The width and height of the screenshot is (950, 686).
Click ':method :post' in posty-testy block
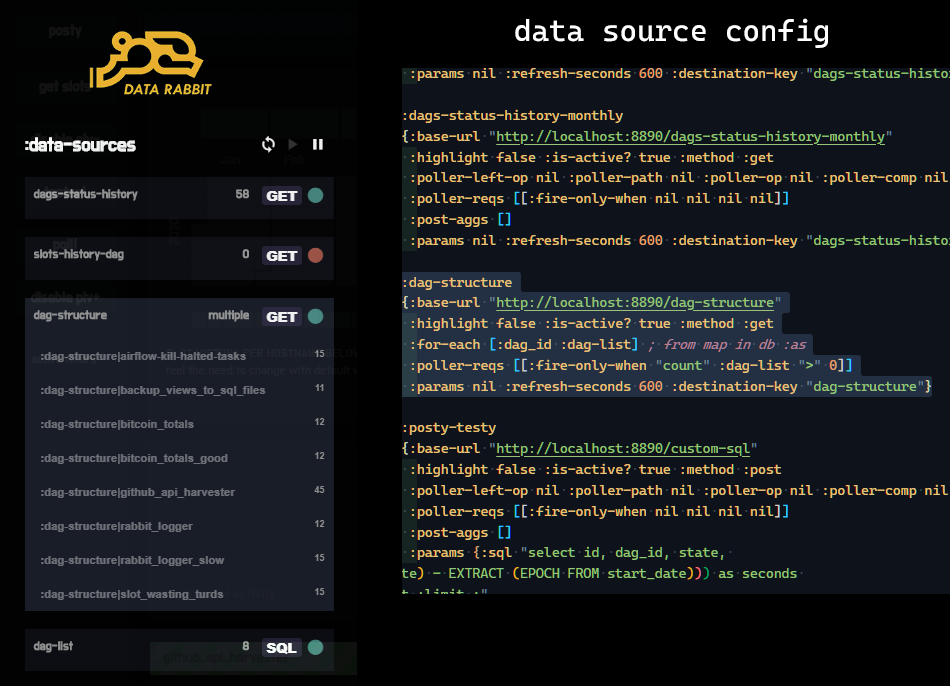pyautogui.click(x=730, y=470)
